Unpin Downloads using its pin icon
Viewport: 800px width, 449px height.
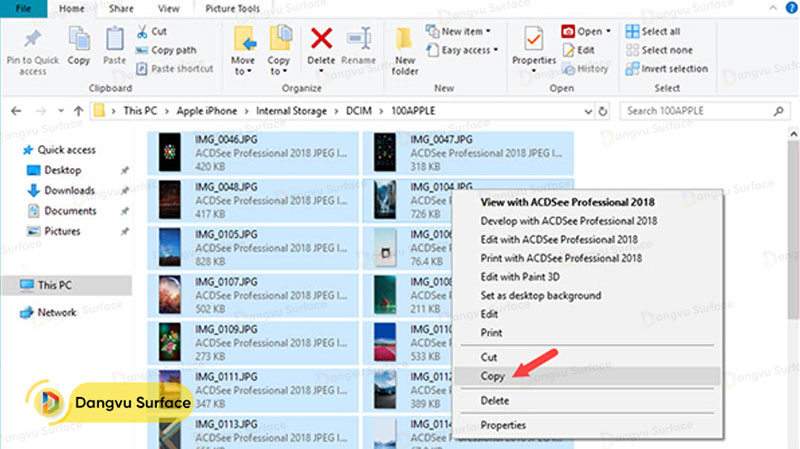click(124, 191)
